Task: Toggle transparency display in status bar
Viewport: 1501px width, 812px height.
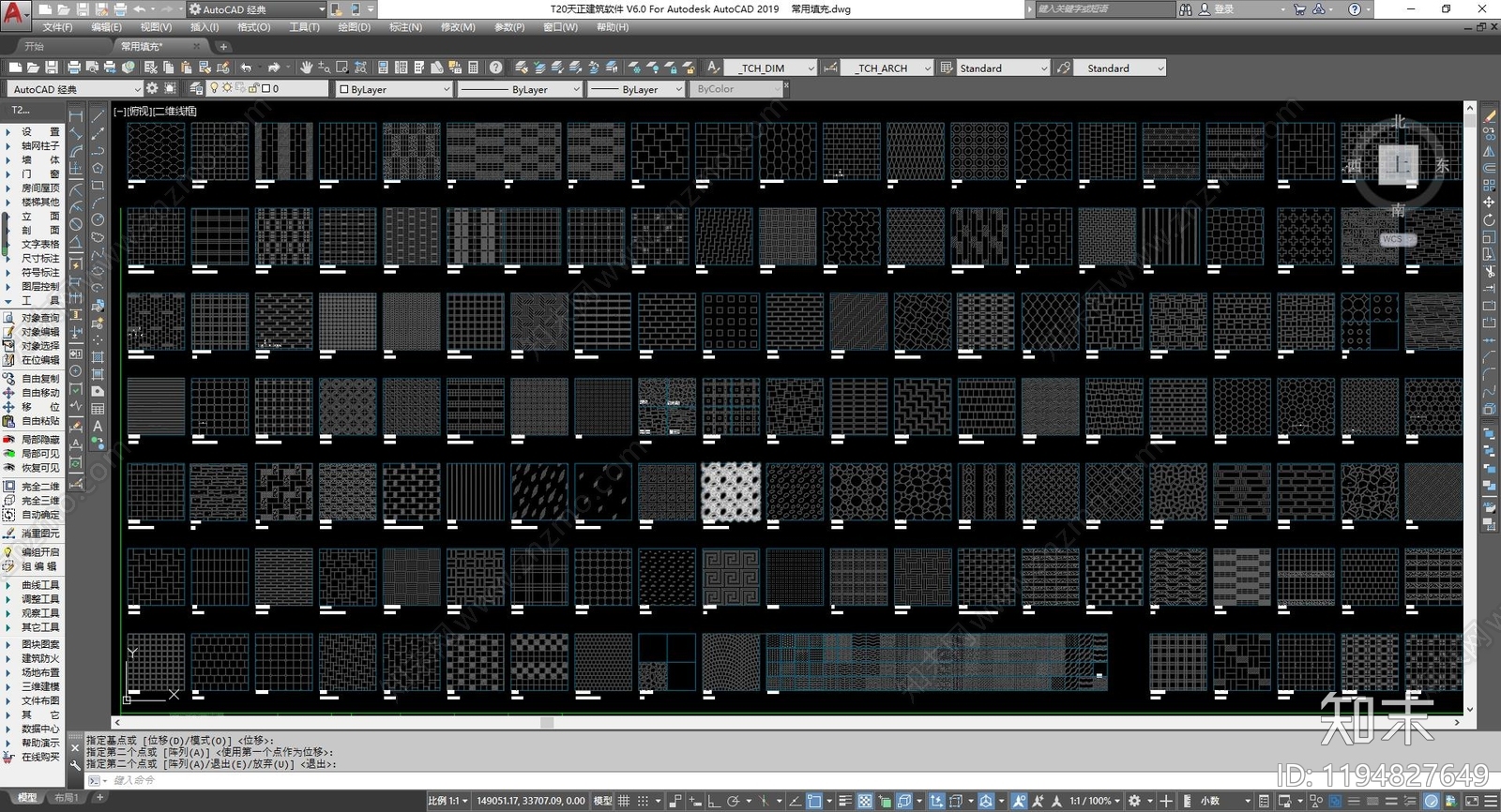Action: click(x=864, y=801)
